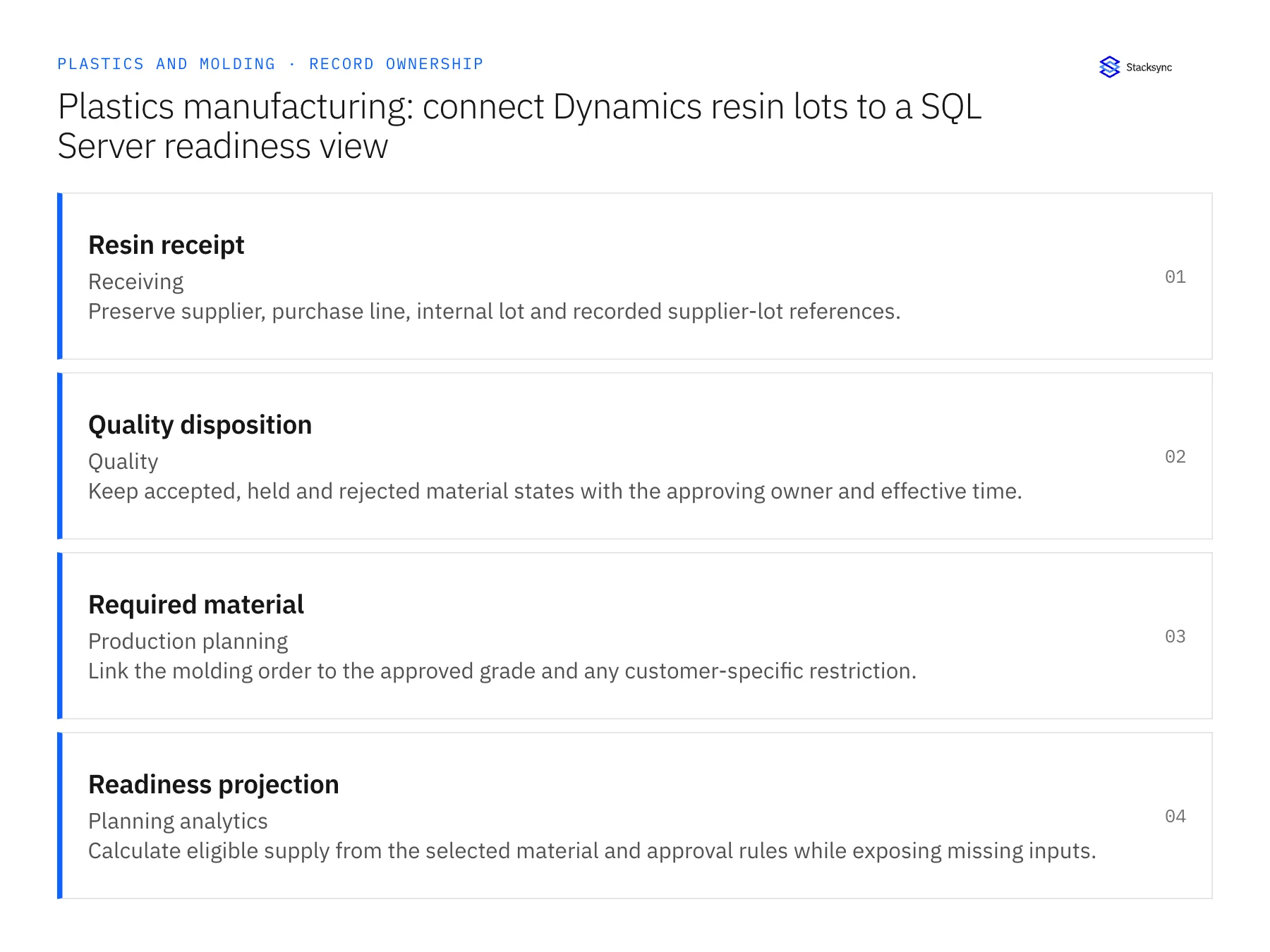Click the 'Link the molding order' description

coord(502,671)
